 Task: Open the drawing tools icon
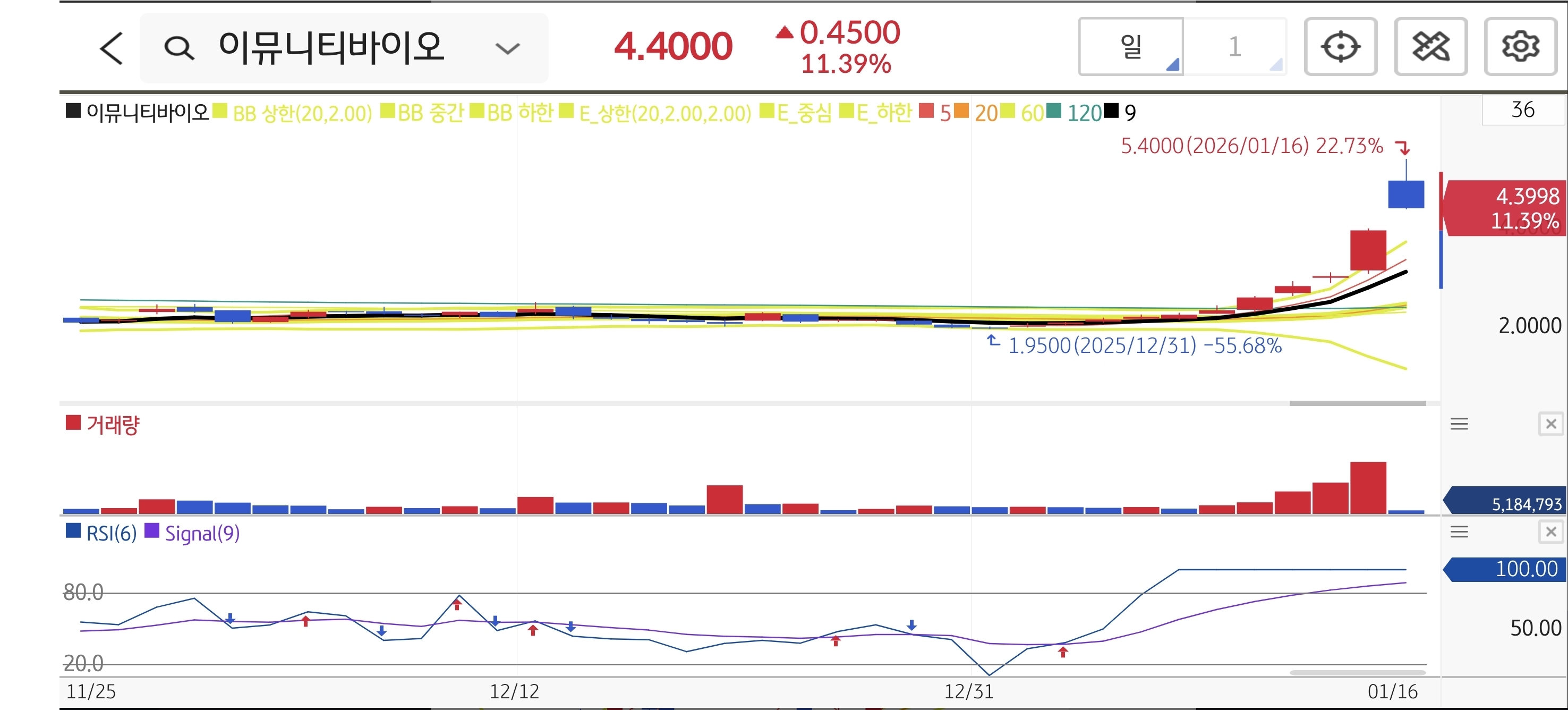click(x=1430, y=47)
